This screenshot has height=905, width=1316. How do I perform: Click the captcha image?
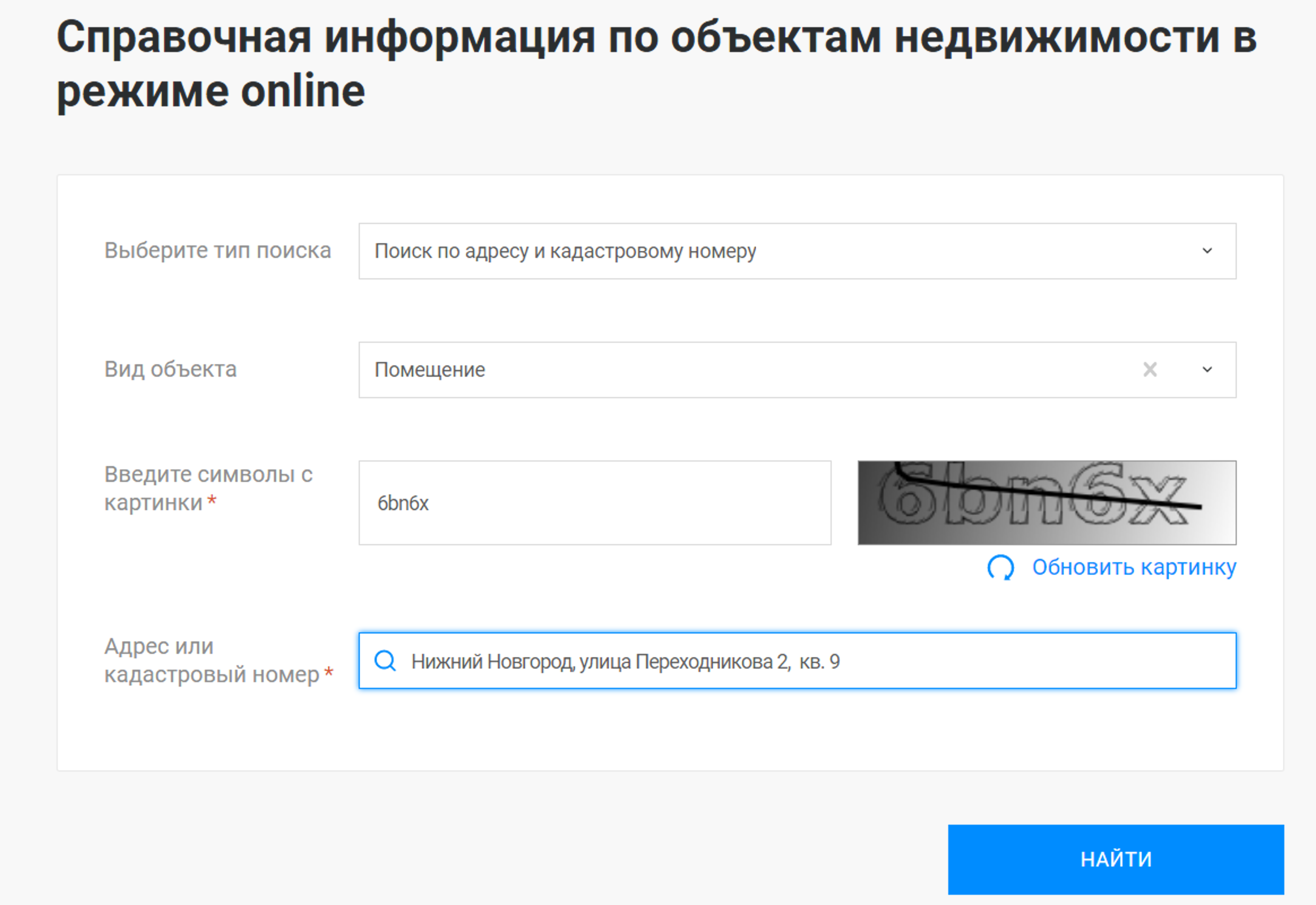(x=1047, y=503)
